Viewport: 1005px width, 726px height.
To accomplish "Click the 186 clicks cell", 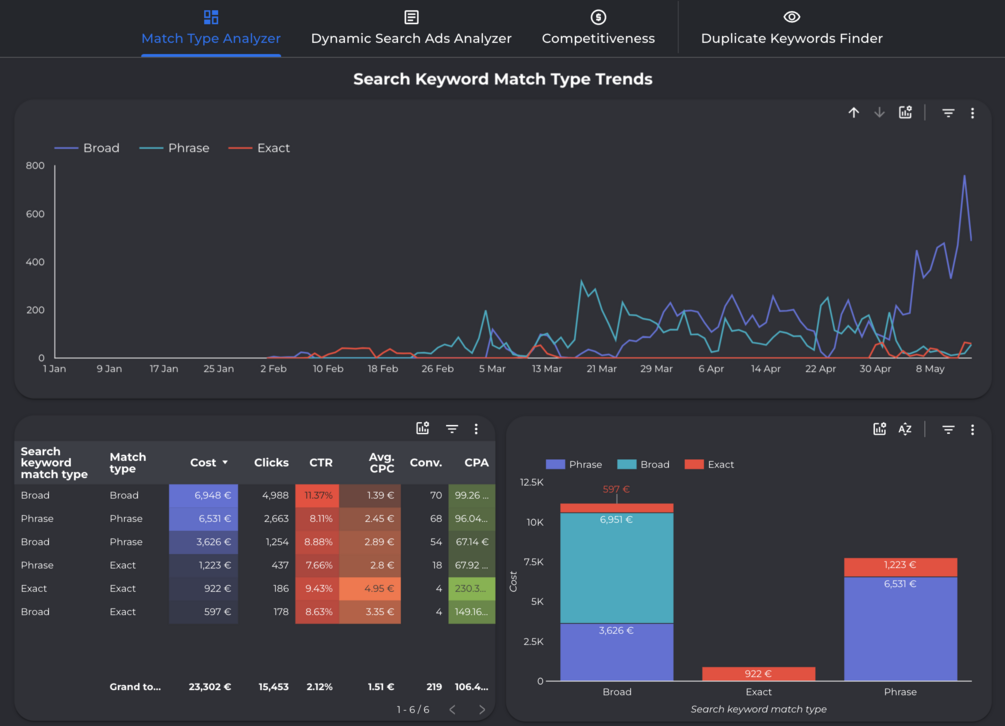I will 281,588.
